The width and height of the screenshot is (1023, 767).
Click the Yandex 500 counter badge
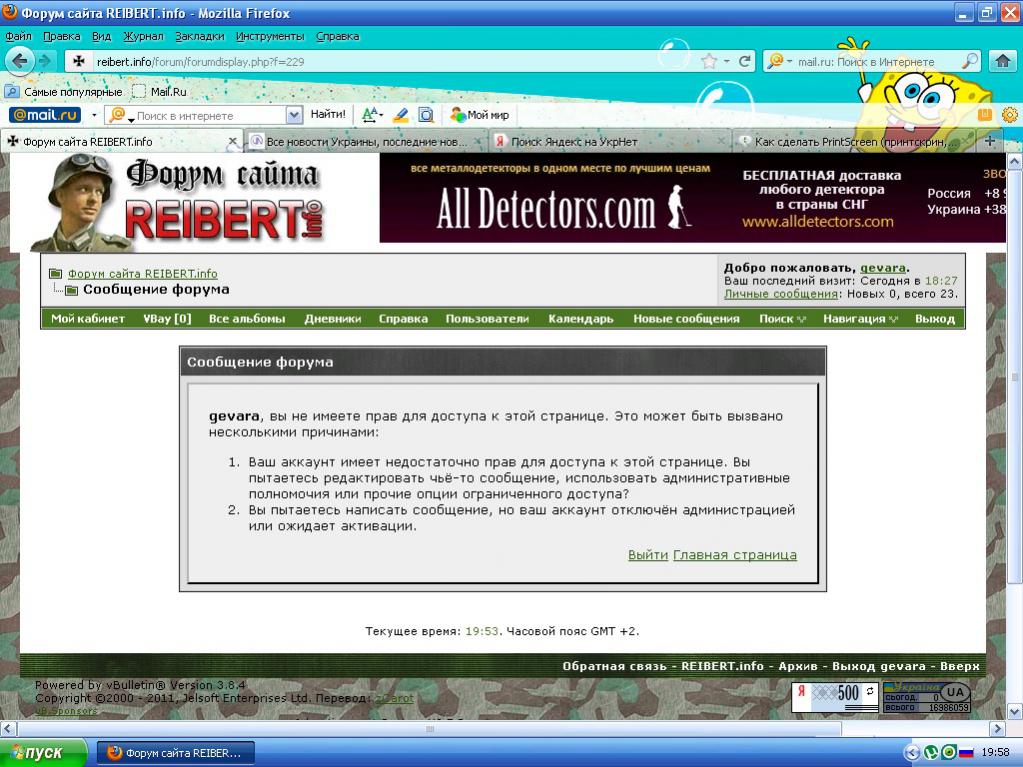(x=835, y=697)
